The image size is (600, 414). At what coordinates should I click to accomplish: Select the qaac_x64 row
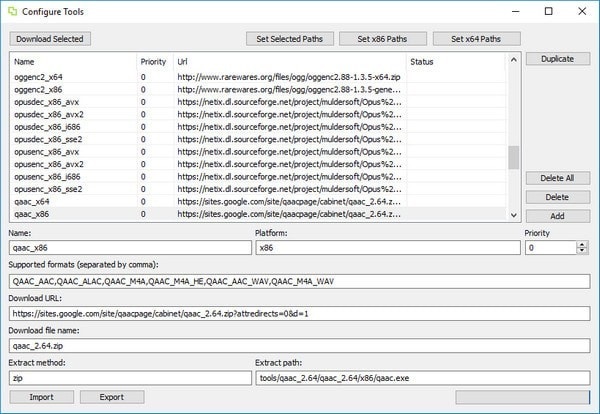258,201
